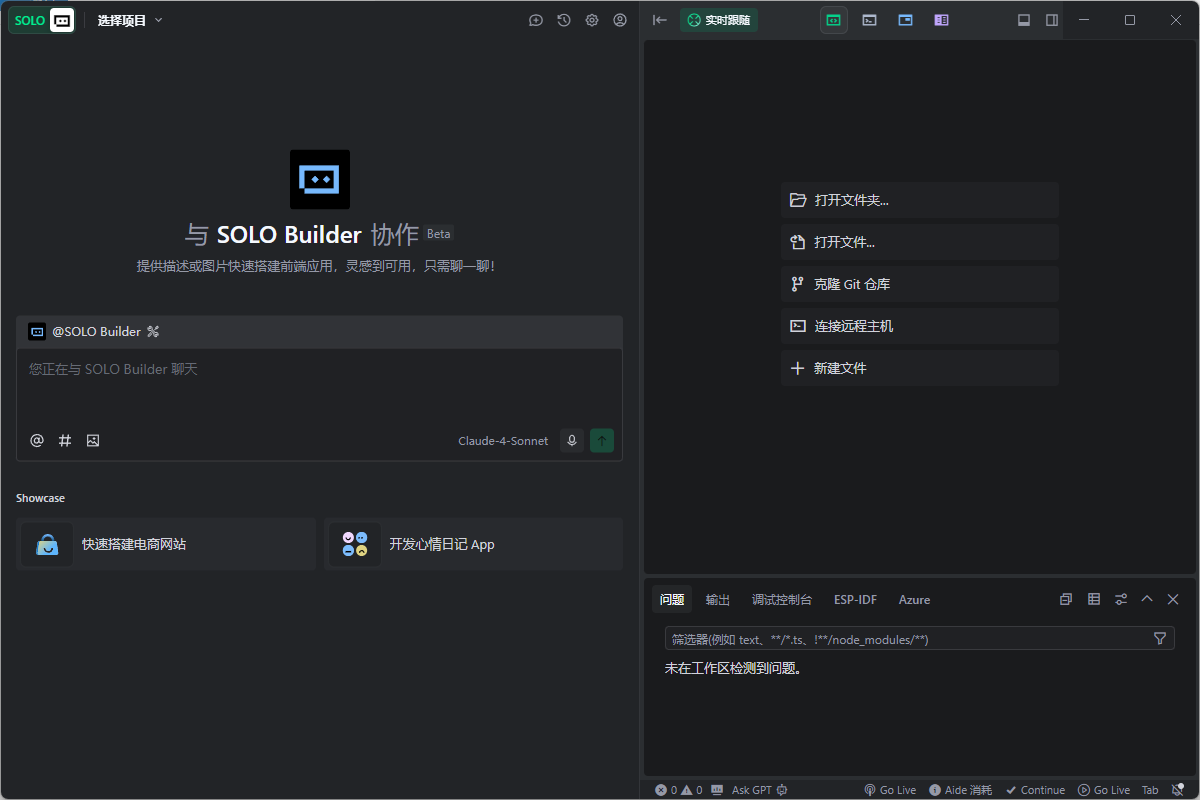Image resolution: width=1200 pixels, height=800 pixels.
Task: Open the 调试控制台 tab
Action: (782, 600)
